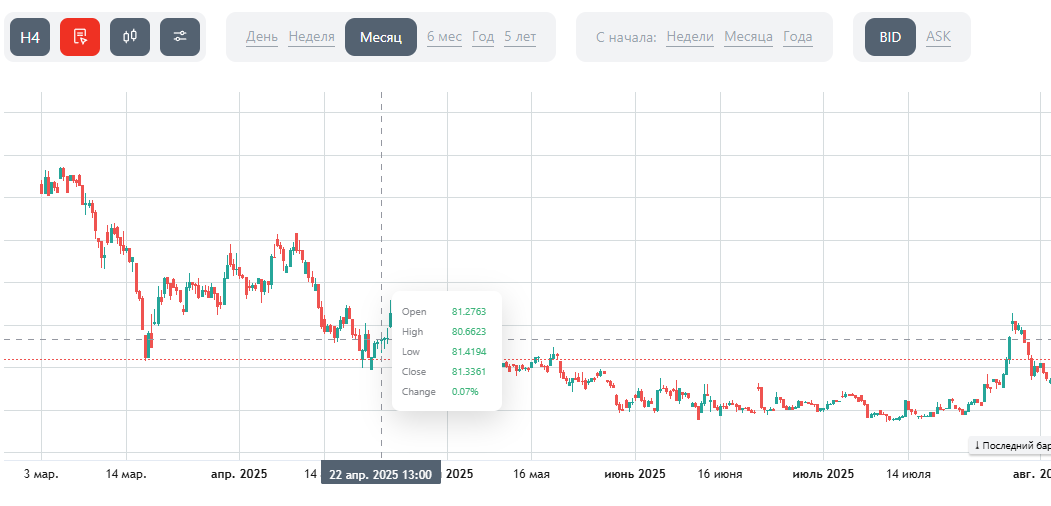Screen dimensions: 1051x506
Task: Click the High value 80.6623
Action: (x=469, y=332)
